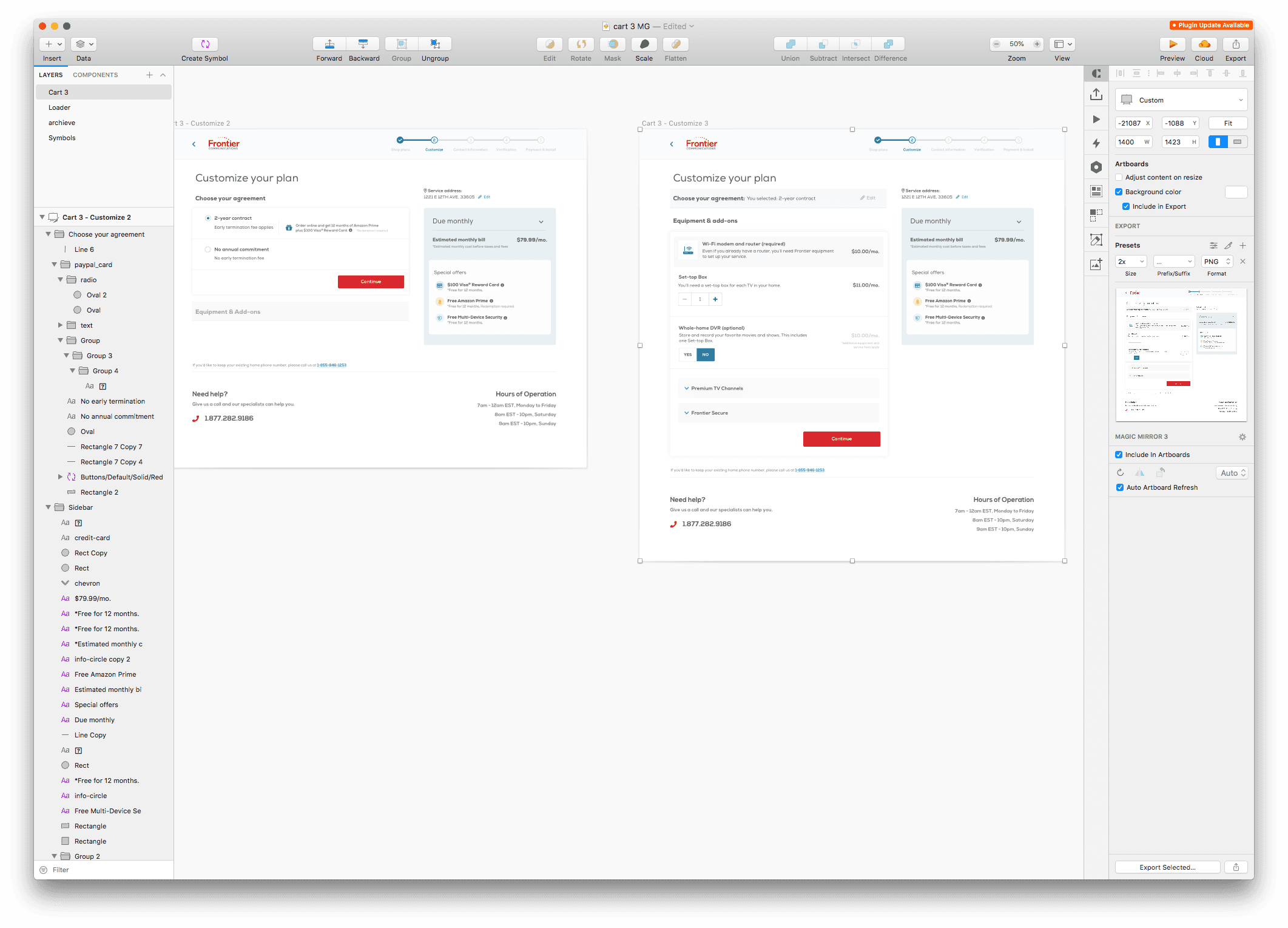Apply the Difference boolean operation
Screen dimensions: 1288x928
[x=889, y=44]
